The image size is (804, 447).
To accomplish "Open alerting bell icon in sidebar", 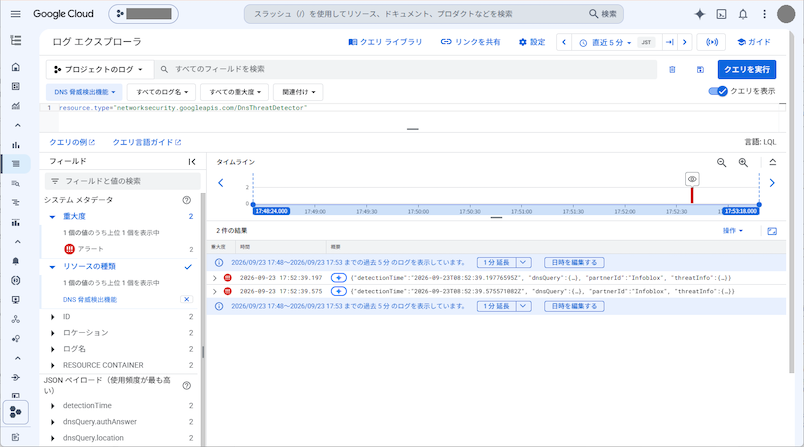I will point(16,261).
